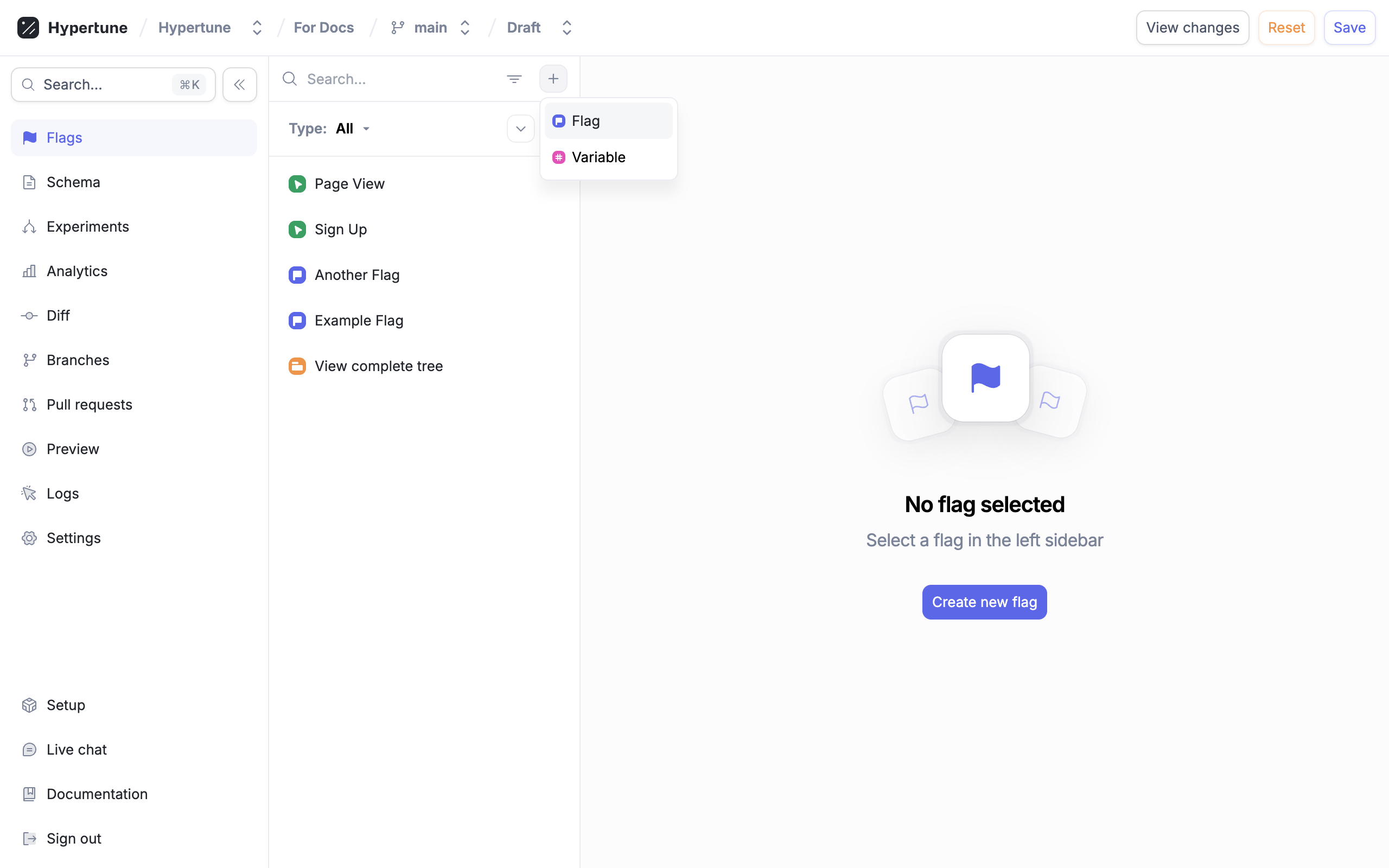The image size is (1389, 868).
Task: Expand the chevron next to Type filter
Action: [x=520, y=129]
